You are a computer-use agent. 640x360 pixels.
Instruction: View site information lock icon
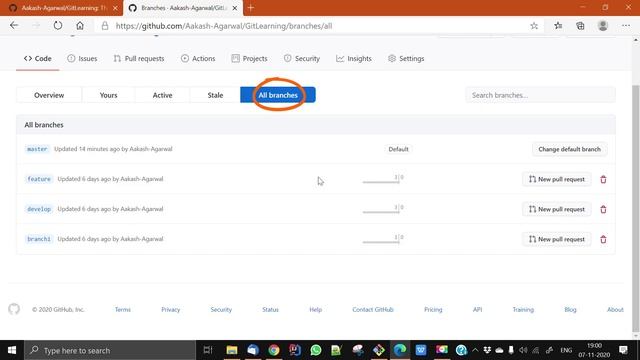coord(105,26)
